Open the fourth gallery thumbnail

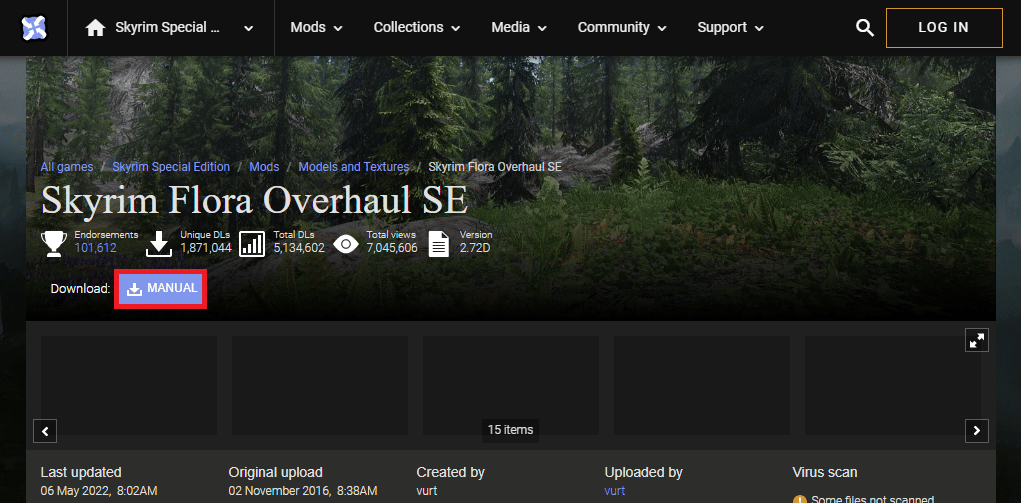[702, 385]
